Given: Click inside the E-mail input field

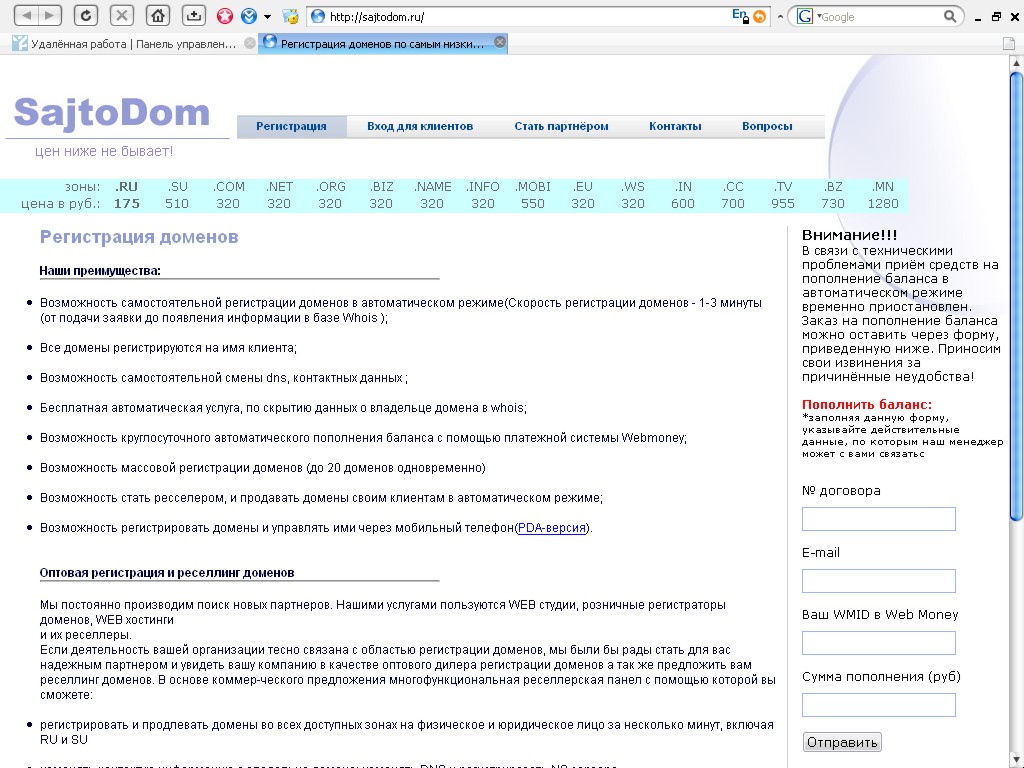Looking at the screenshot, I should tap(878, 580).
